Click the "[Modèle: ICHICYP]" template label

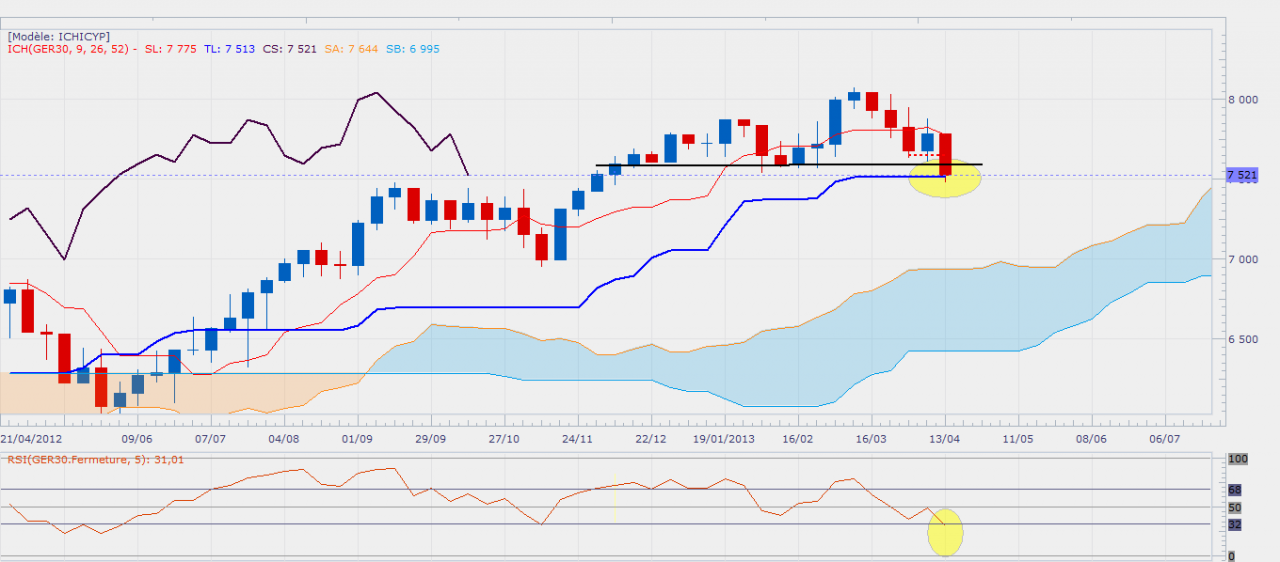[58, 36]
